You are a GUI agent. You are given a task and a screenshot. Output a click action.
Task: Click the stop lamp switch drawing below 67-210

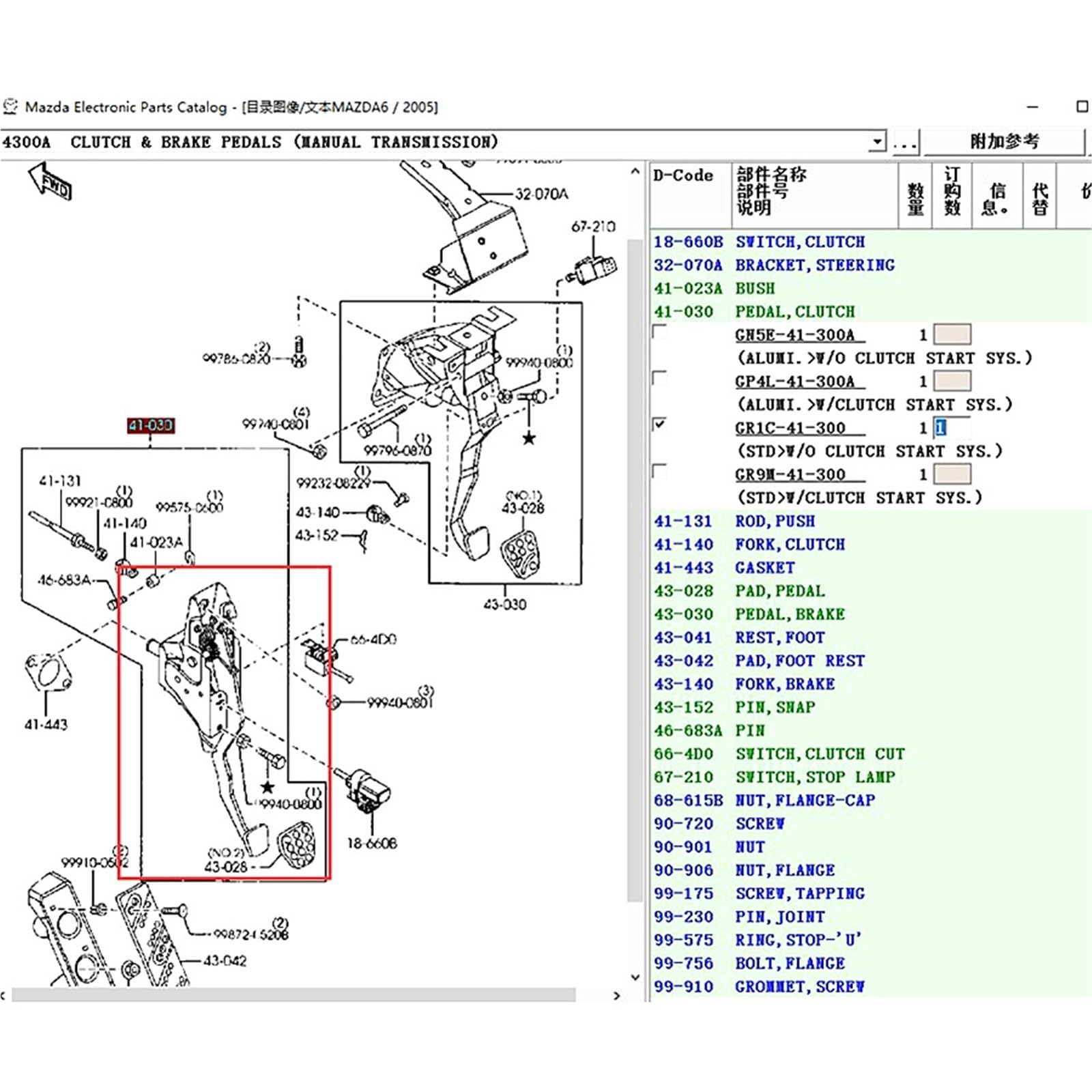(x=594, y=269)
